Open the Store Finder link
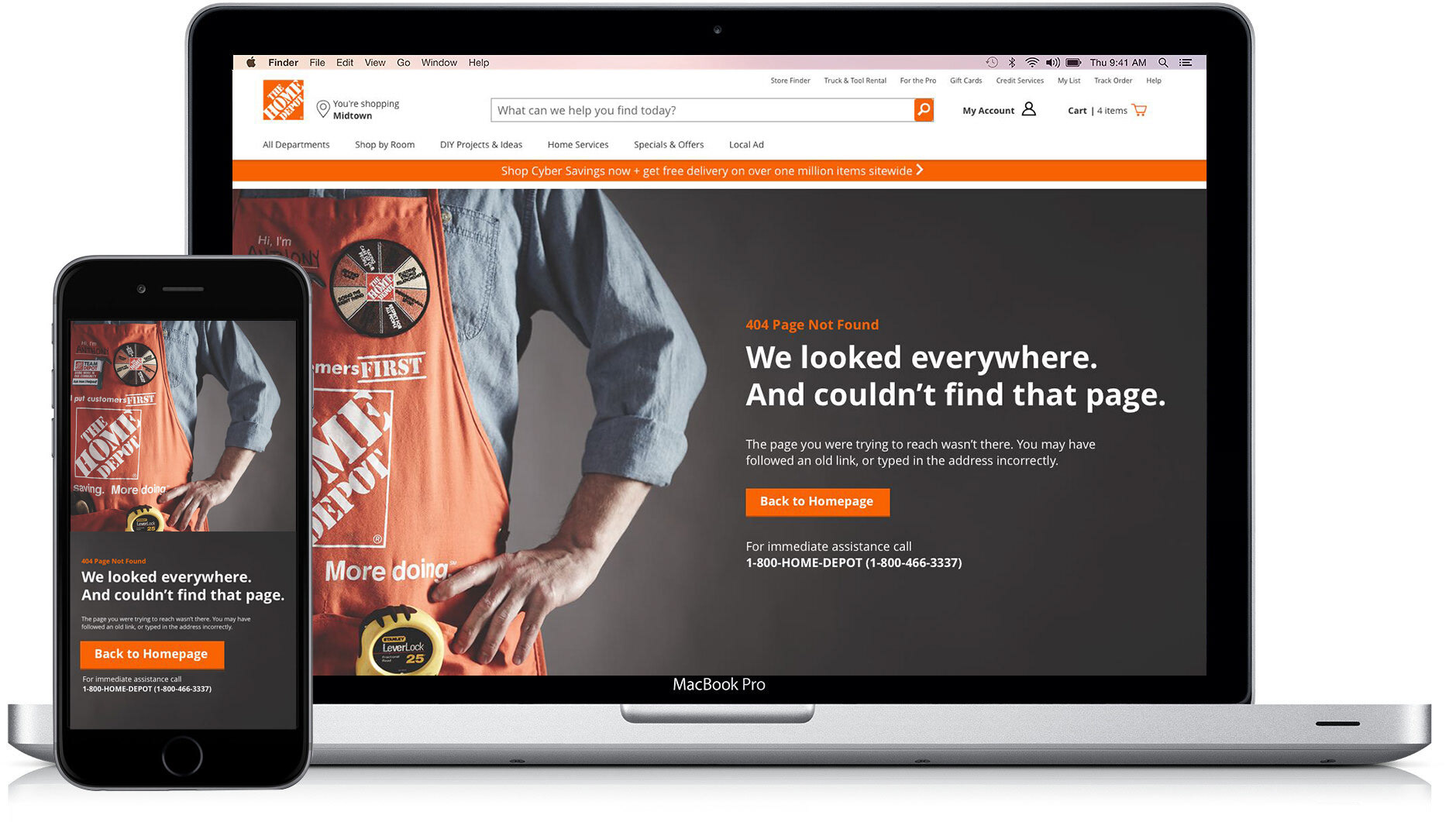The height and width of the screenshot is (822, 1456). coord(790,81)
